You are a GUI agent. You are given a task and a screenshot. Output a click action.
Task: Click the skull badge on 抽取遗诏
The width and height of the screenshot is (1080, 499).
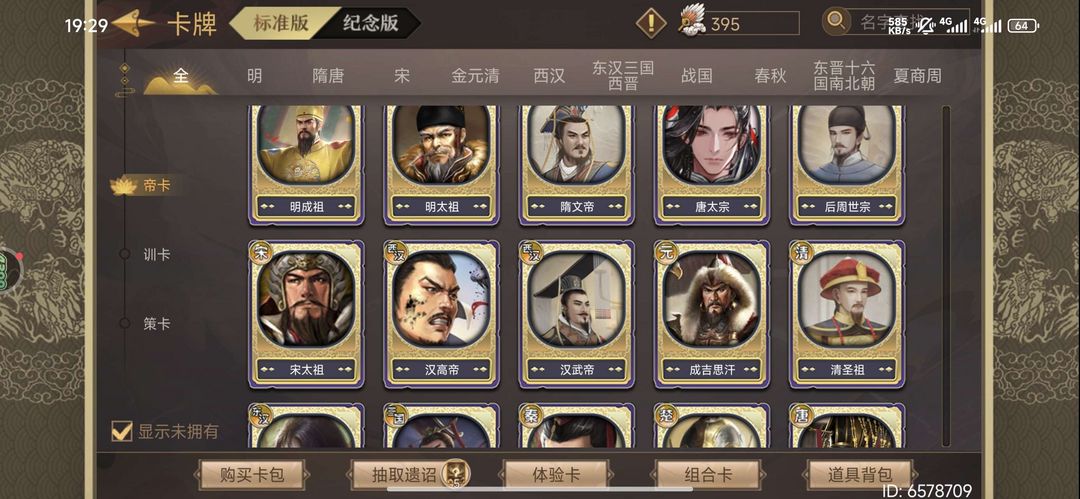(x=455, y=473)
